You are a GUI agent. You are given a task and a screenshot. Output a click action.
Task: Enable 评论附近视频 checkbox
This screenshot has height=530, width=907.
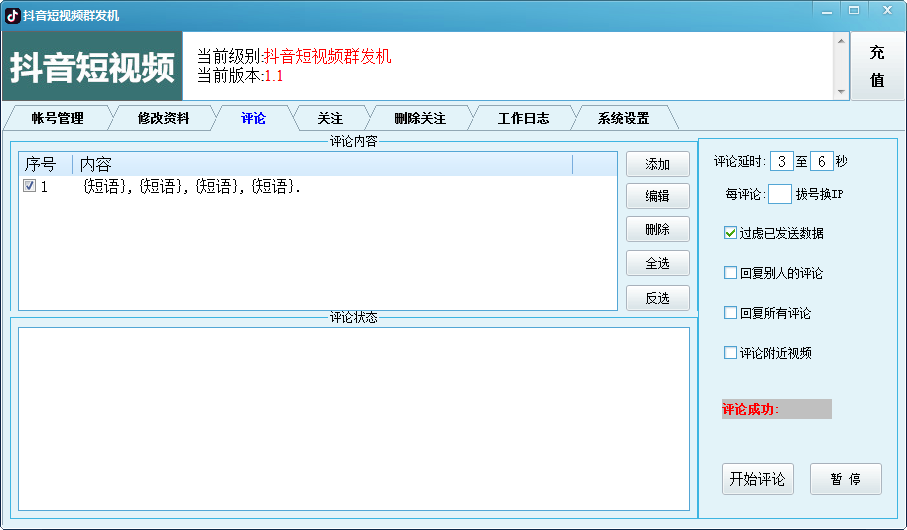click(730, 352)
